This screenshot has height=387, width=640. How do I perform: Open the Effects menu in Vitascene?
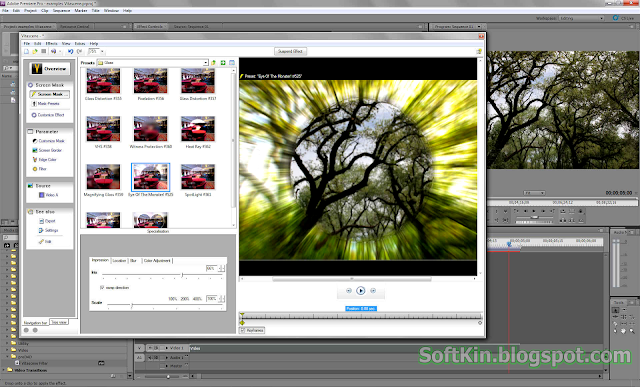[x=51, y=43]
